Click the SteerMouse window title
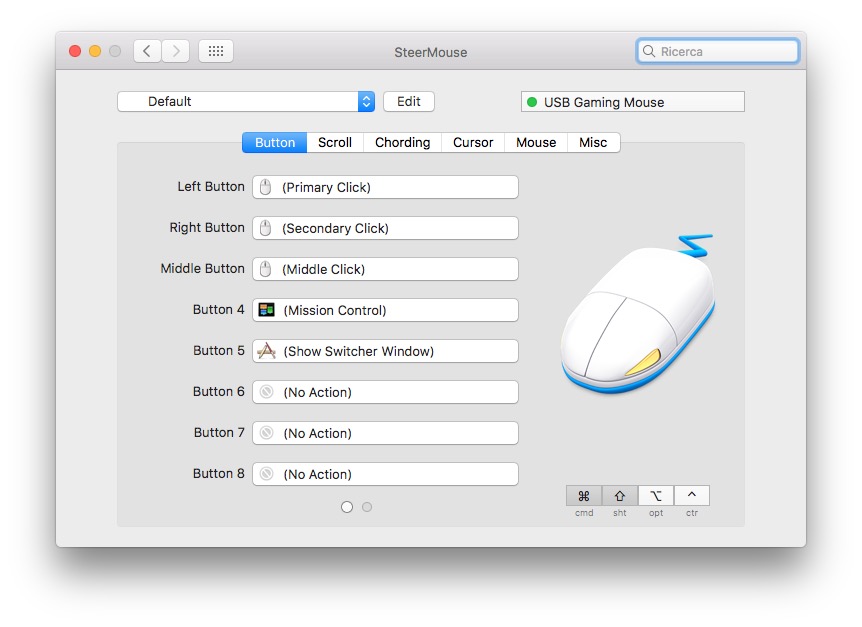The height and width of the screenshot is (627, 862). (x=430, y=52)
